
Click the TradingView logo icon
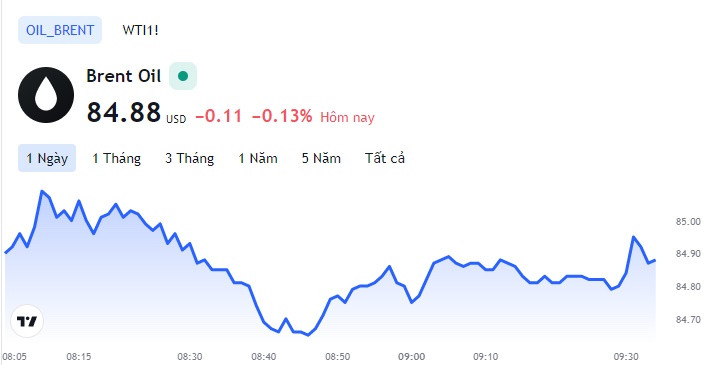pyautogui.click(x=27, y=321)
